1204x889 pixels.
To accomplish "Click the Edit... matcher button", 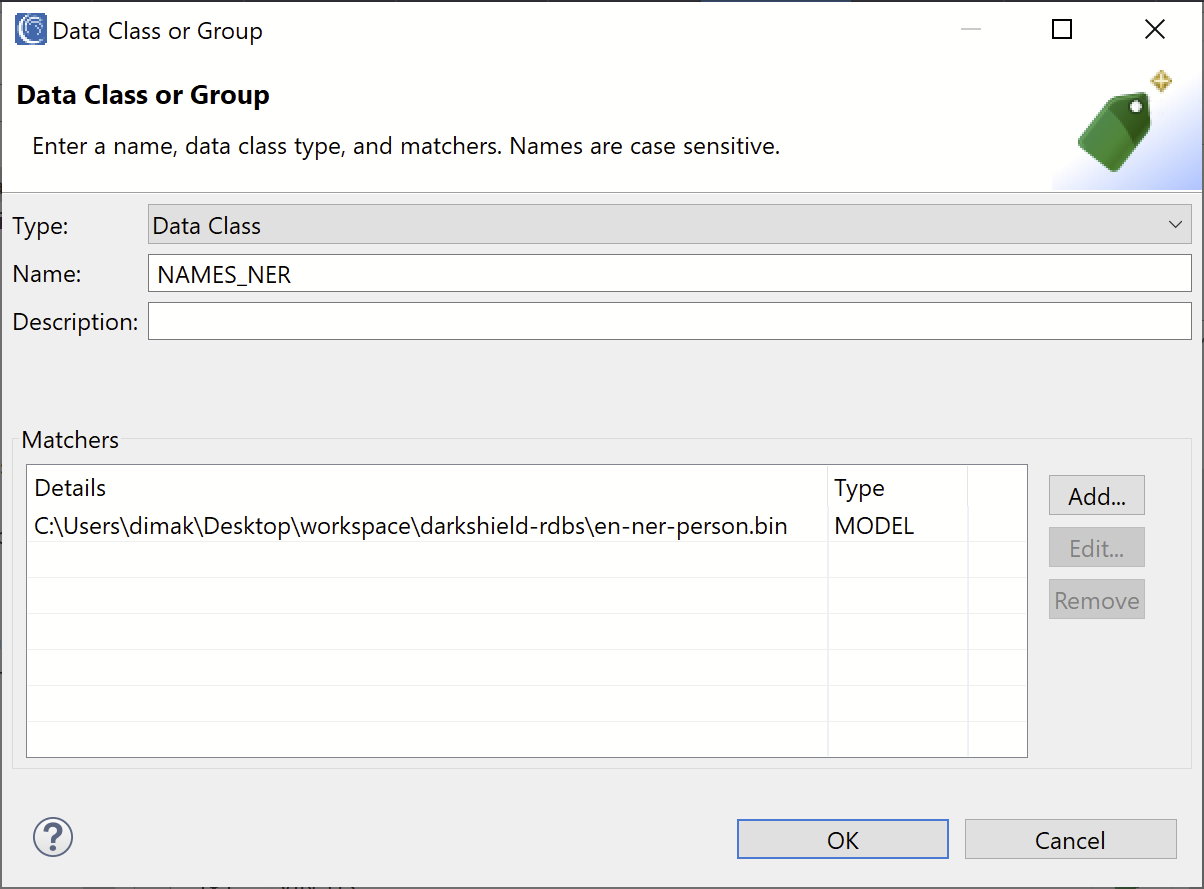I will click(x=1097, y=548).
